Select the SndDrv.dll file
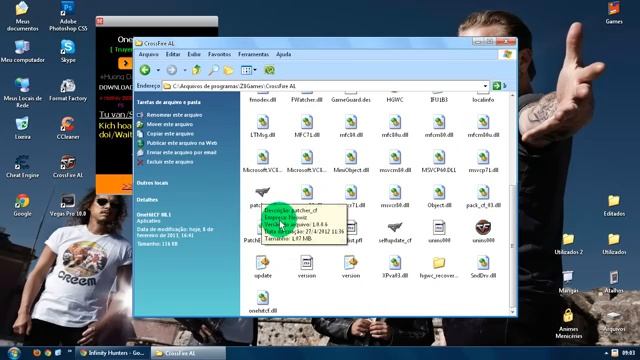 tap(483, 267)
